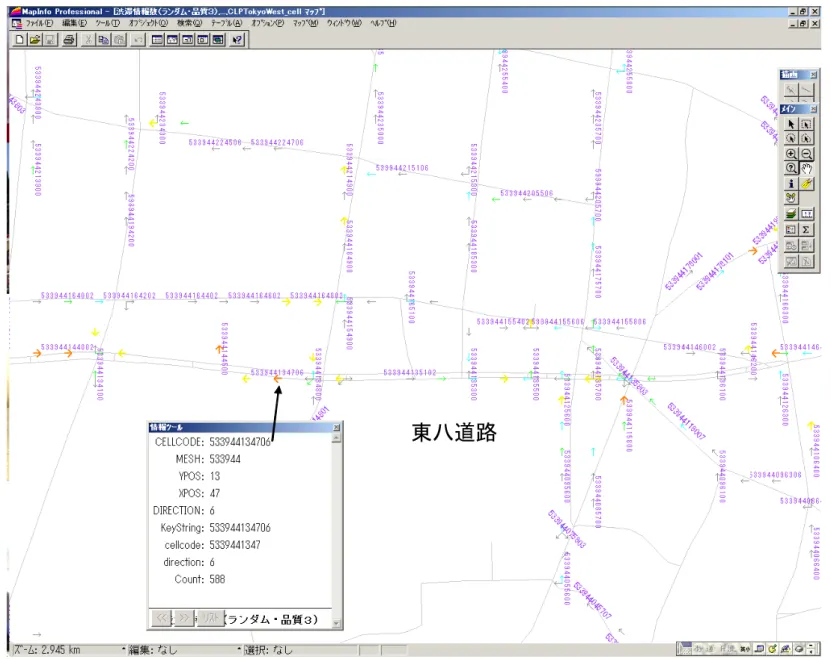The width and height of the screenshot is (831, 659).
Task: Click the << previous record button
Action: click(x=162, y=618)
